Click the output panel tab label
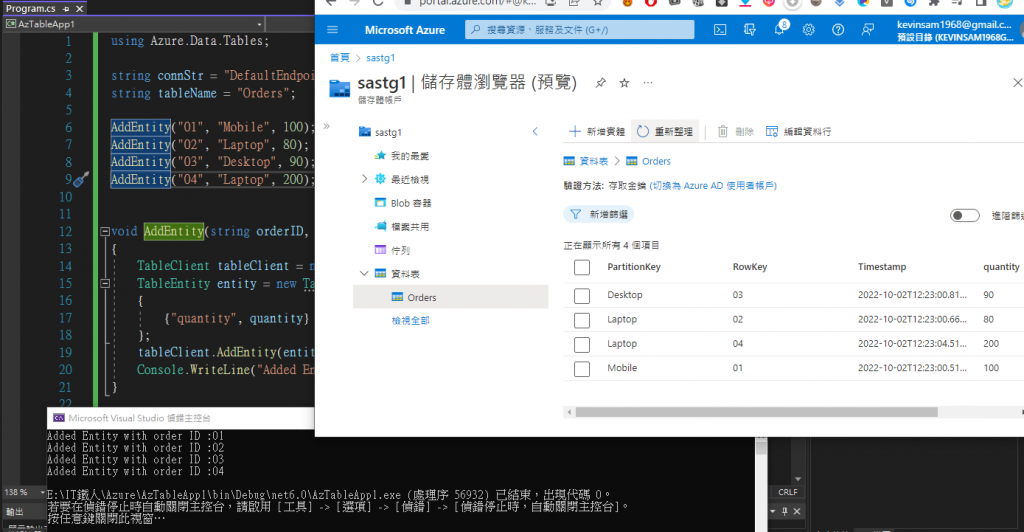Viewport: 1024px width, 532px height. 14,512
